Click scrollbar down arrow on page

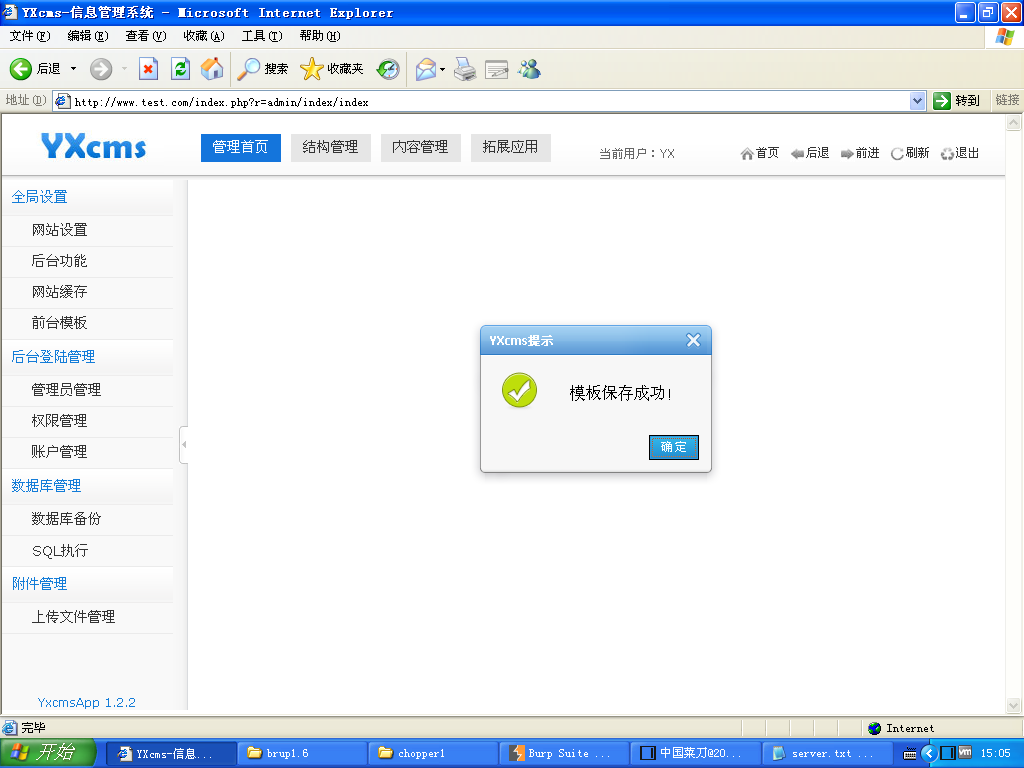pos(1014,705)
